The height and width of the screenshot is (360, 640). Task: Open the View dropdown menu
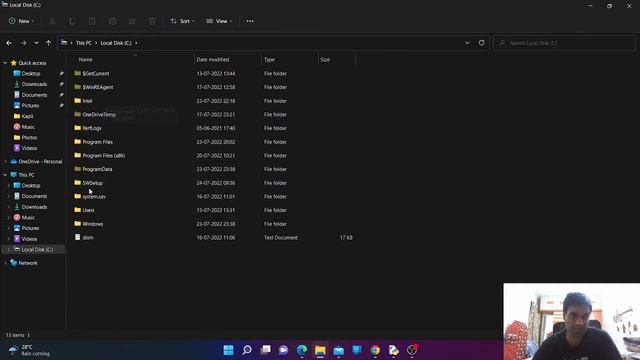pyautogui.click(x=219, y=21)
